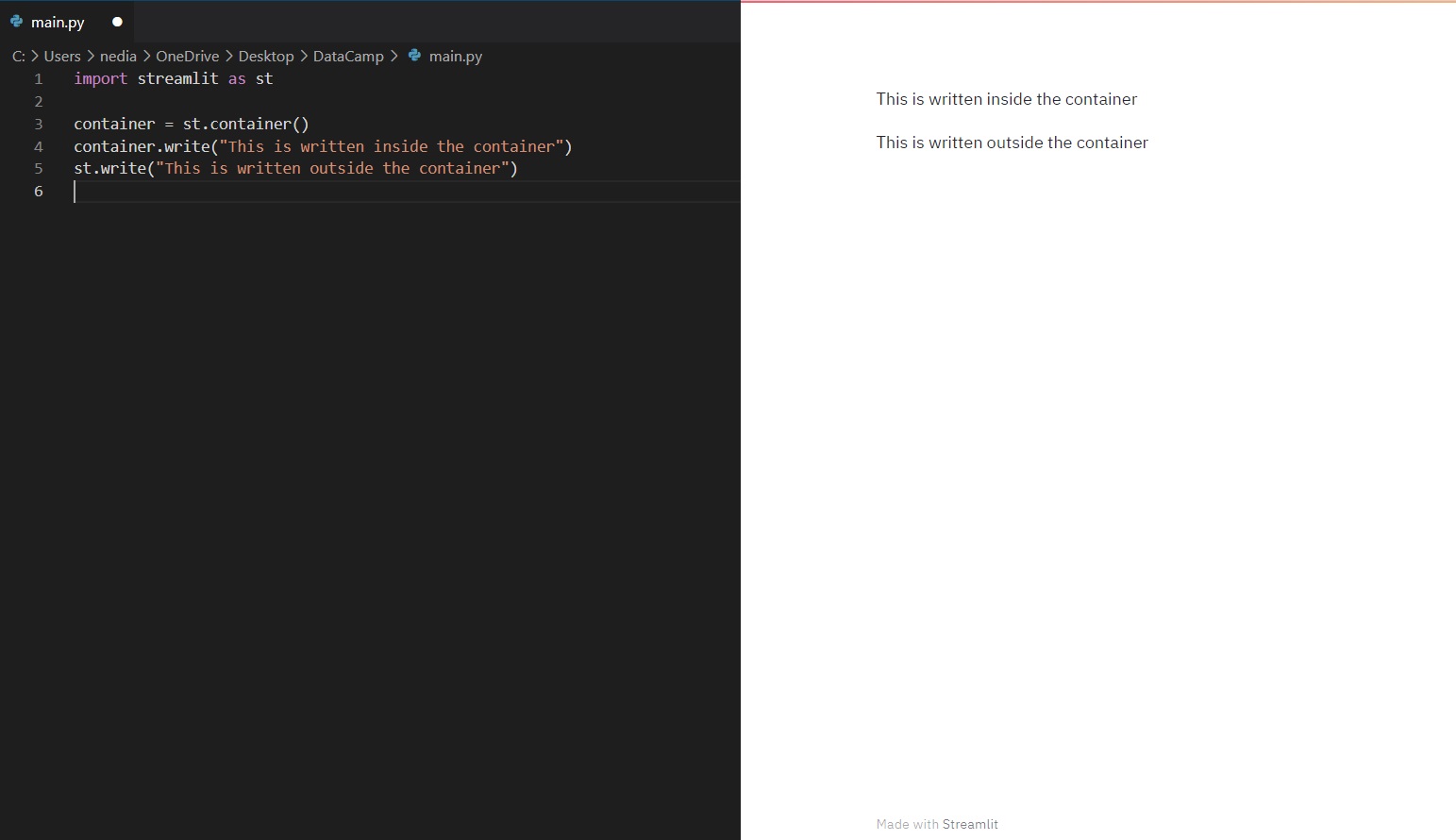Open the OneDrive breadcrumb segment
Image resolution: width=1456 pixels, height=840 pixels.
(187, 57)
